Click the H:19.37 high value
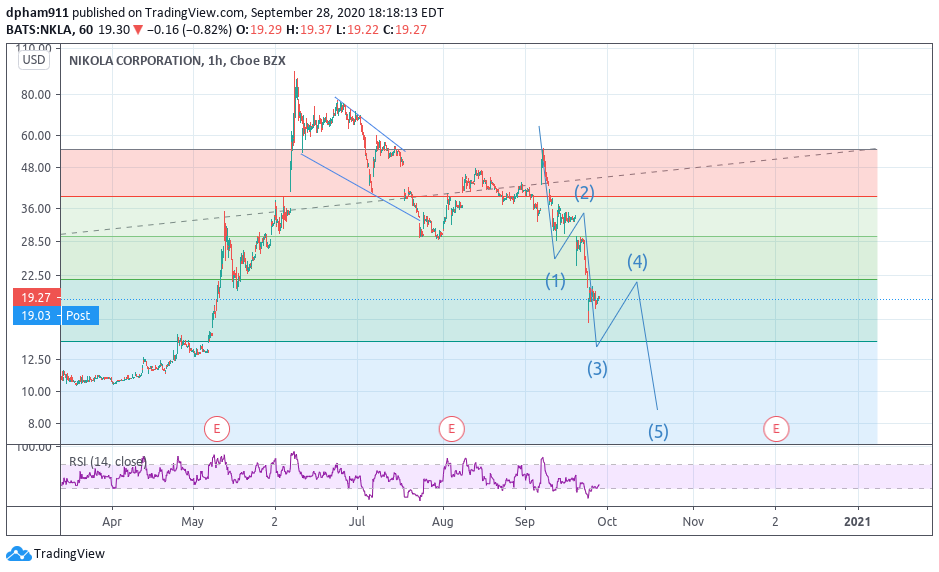 (x=309, y=30)
